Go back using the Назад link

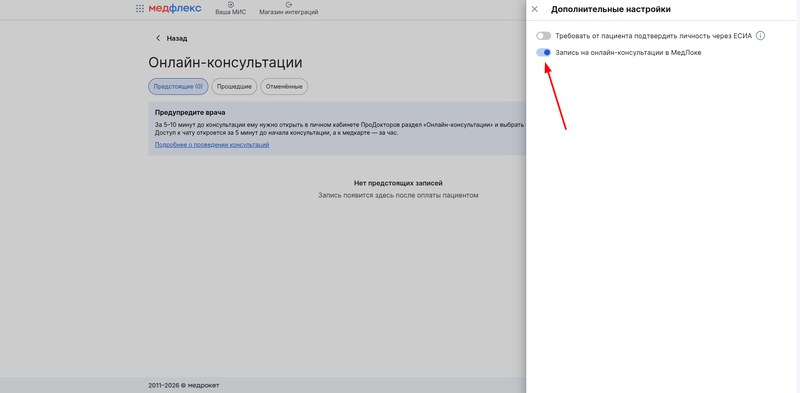click(x=171, y=38)
